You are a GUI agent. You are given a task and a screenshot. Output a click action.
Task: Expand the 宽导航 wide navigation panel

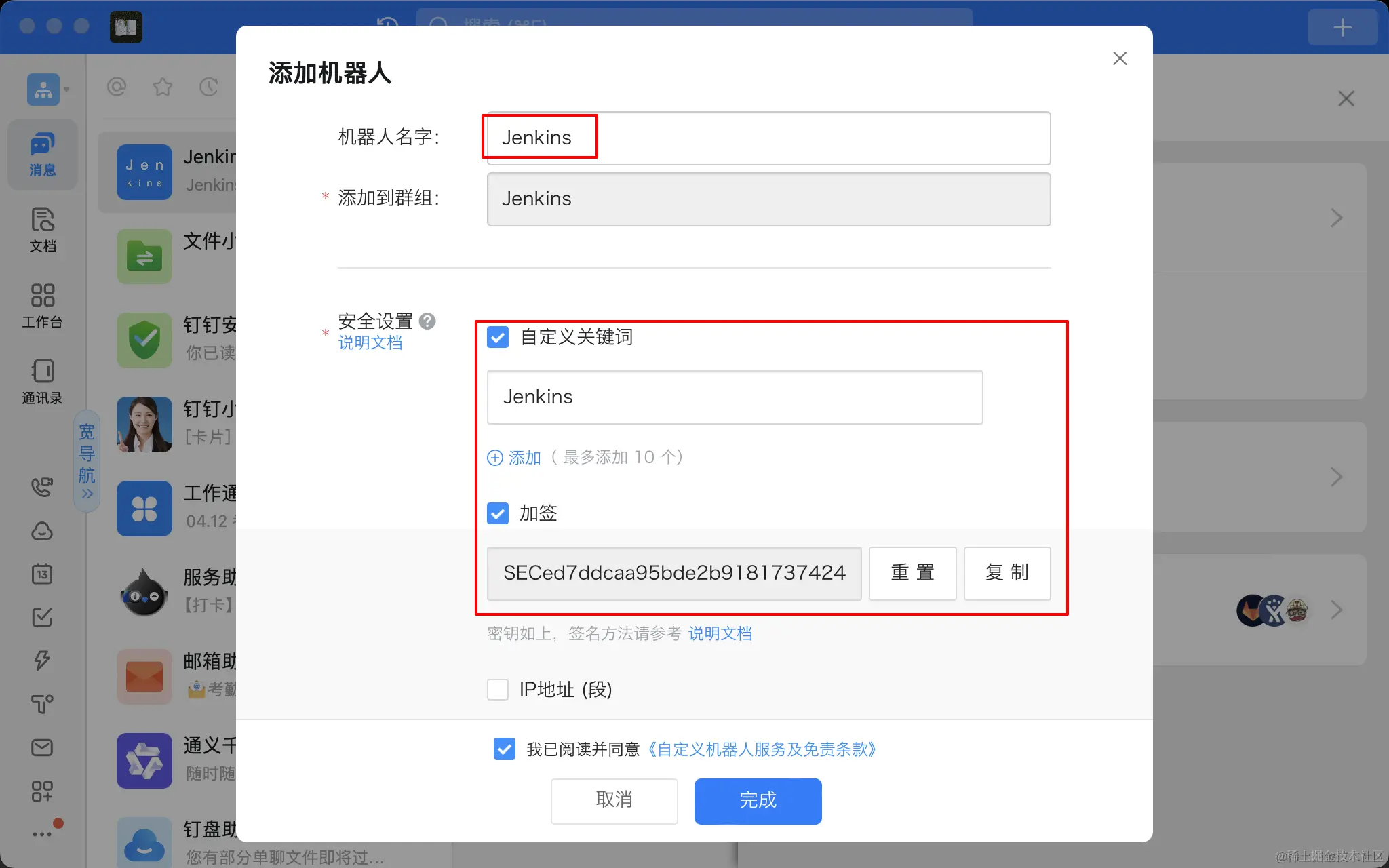pos(87,461)
